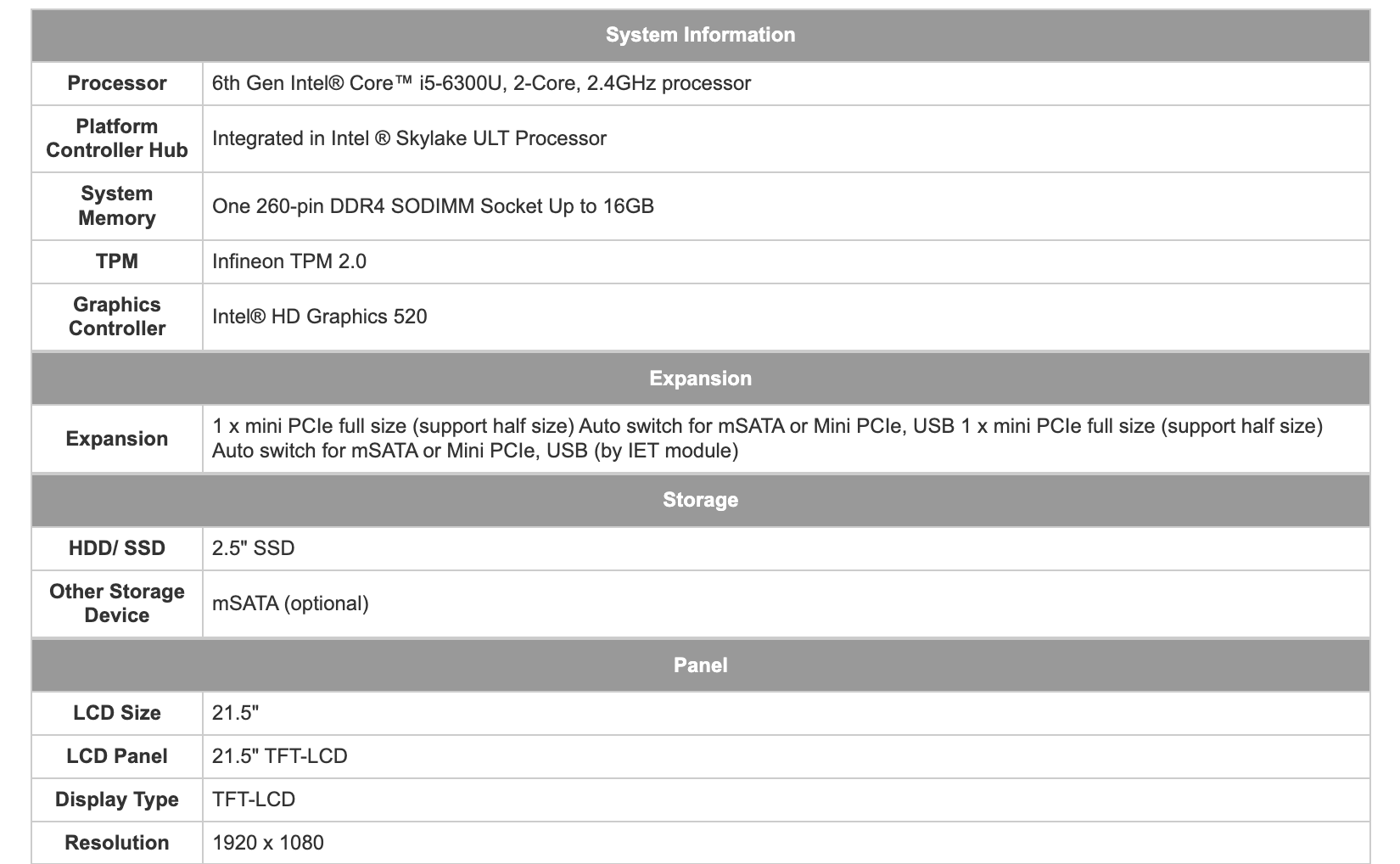Click the System Information section header
This screenshot has width=1400, height=864.
[700, 36]
